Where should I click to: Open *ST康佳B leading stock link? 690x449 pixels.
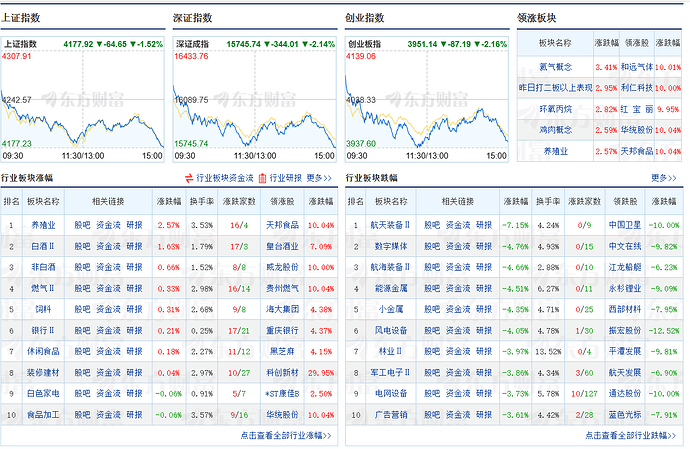[x=282, y=393]
